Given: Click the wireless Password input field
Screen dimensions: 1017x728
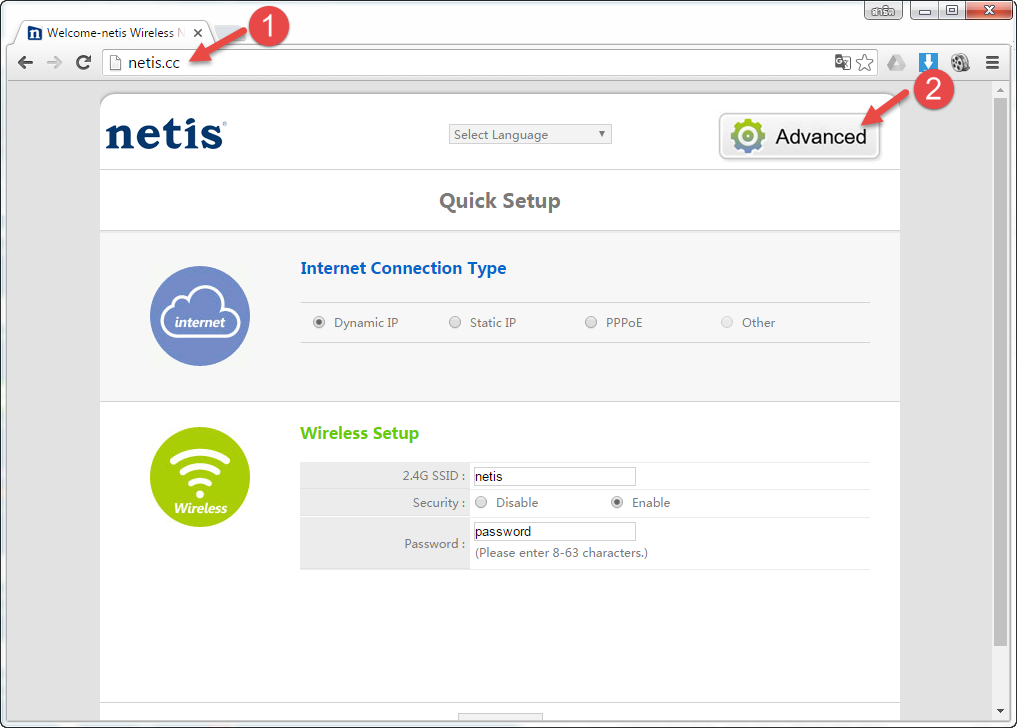Looking at the screenshot, I should [555, 531].
